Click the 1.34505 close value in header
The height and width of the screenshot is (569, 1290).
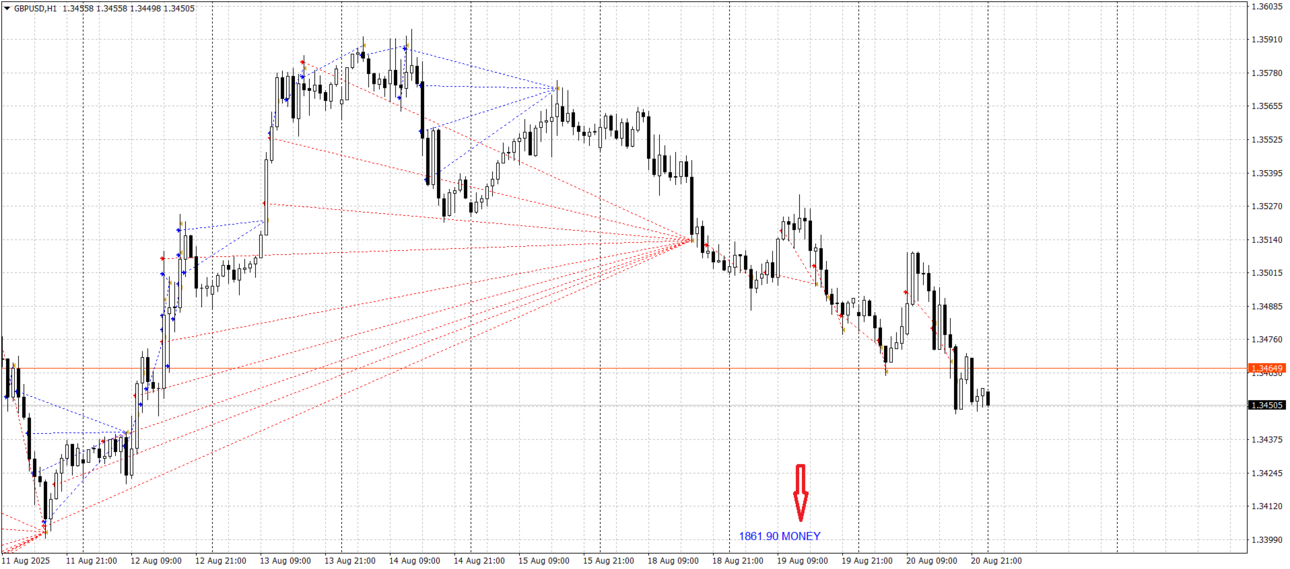178,8
